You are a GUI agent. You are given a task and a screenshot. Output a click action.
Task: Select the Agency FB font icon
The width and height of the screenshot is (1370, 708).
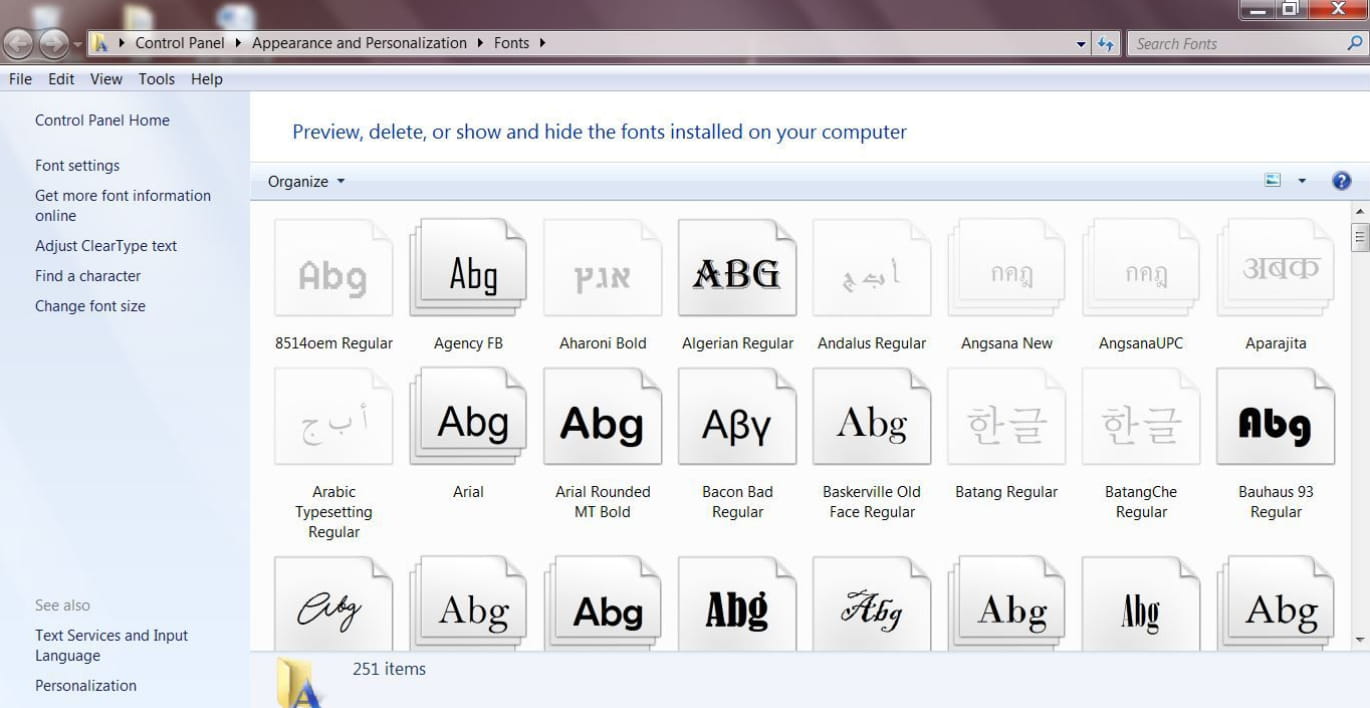click(468, 269)
